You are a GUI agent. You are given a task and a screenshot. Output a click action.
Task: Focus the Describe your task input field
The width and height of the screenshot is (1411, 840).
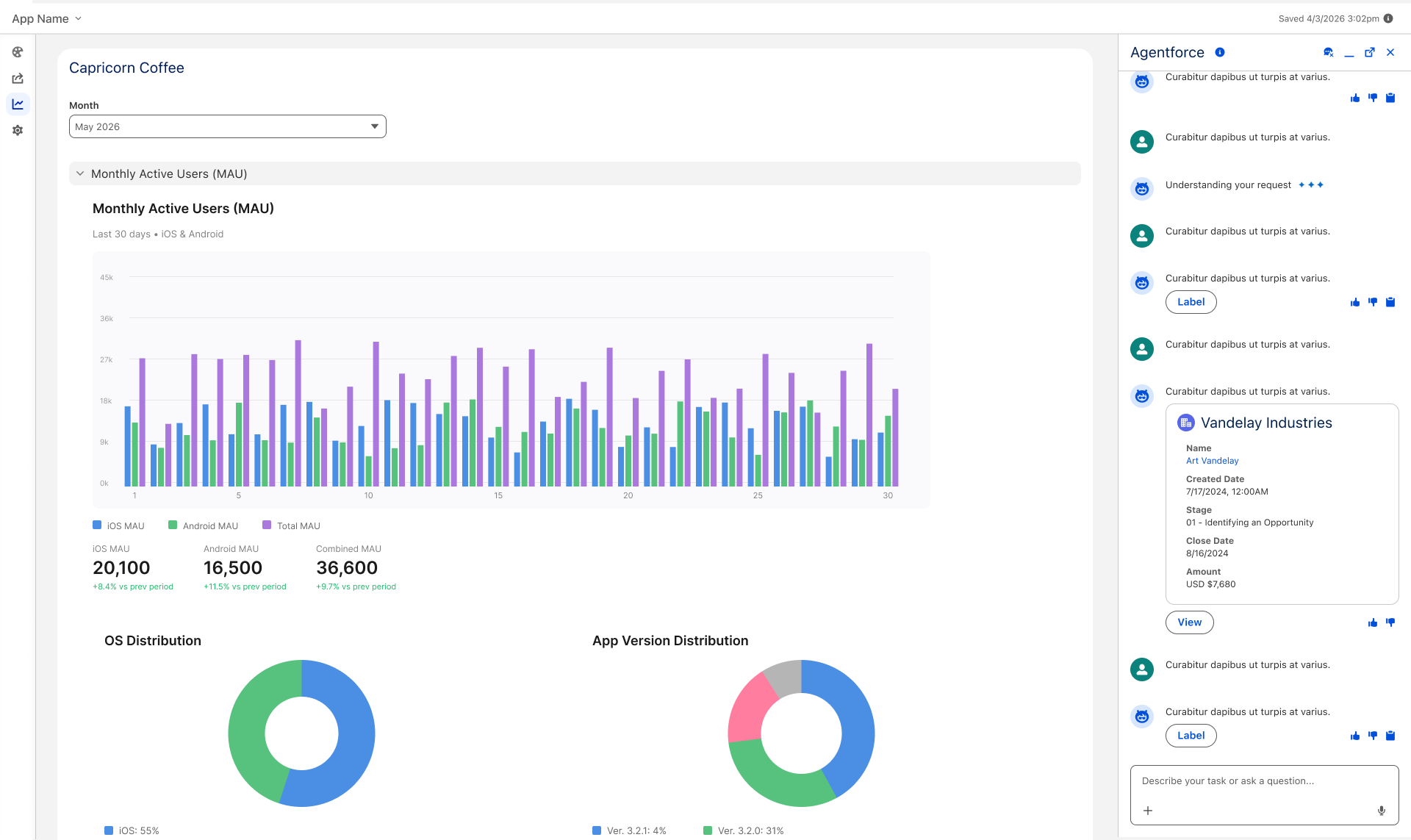(1264, 781)
